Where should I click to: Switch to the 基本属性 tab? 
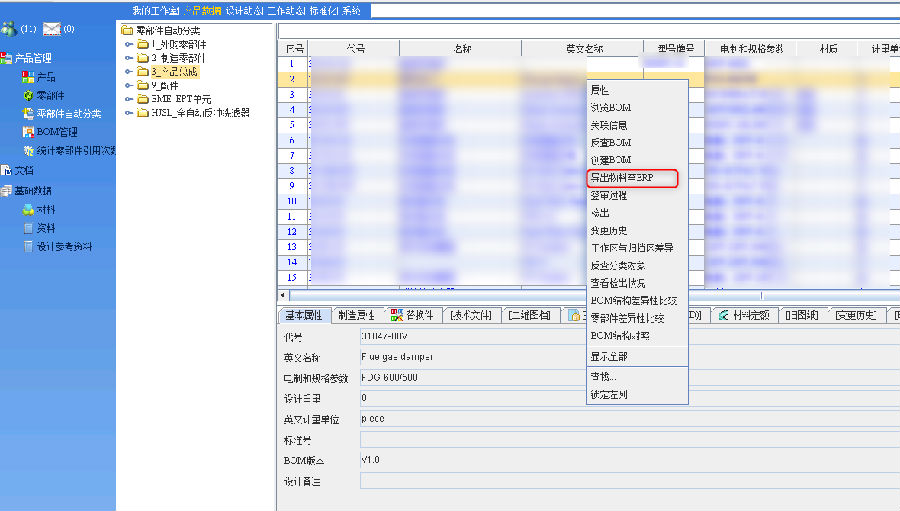(x=304, y=315)
